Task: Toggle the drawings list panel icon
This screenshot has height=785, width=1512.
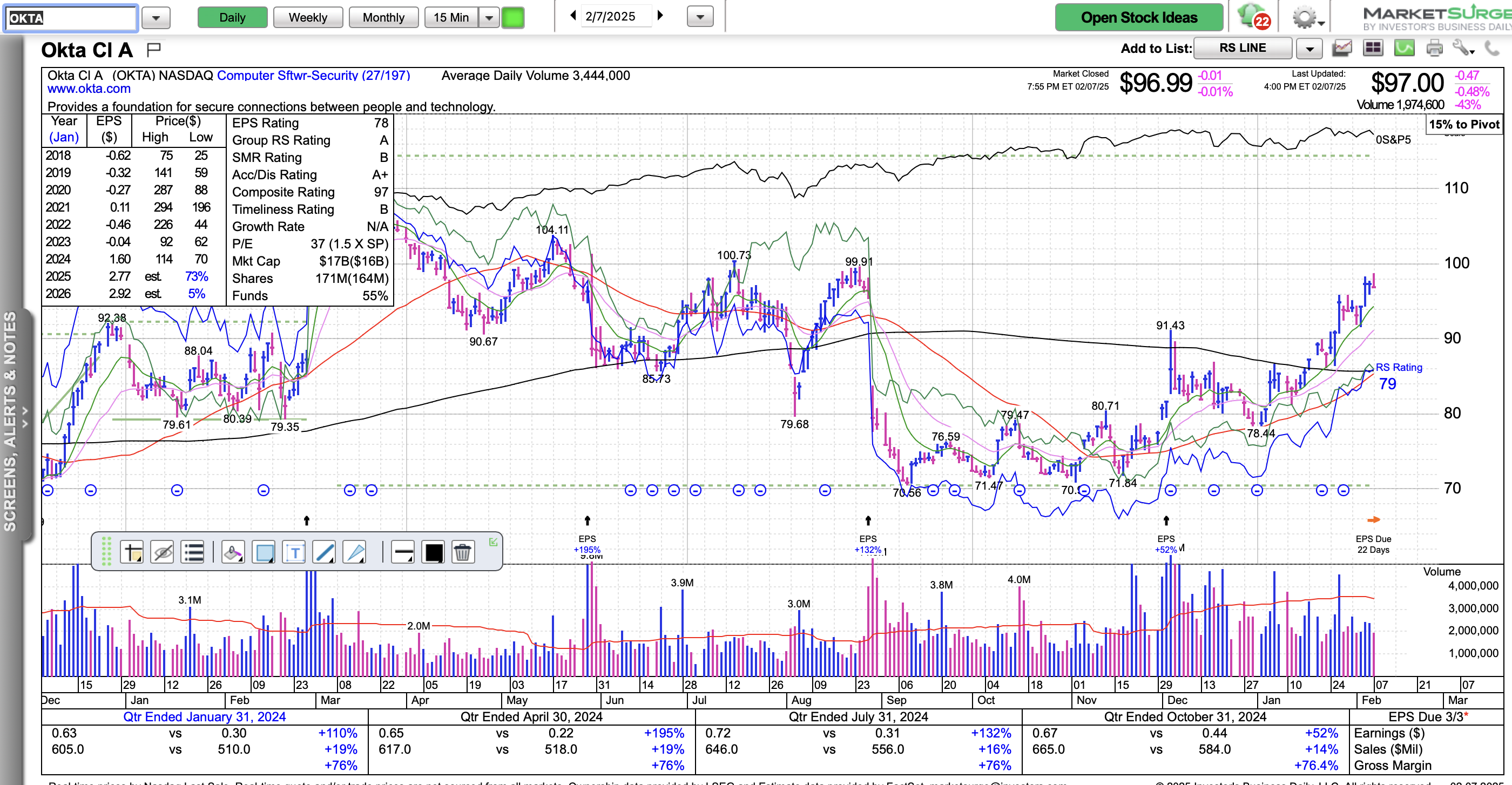Action: [193, 552]
